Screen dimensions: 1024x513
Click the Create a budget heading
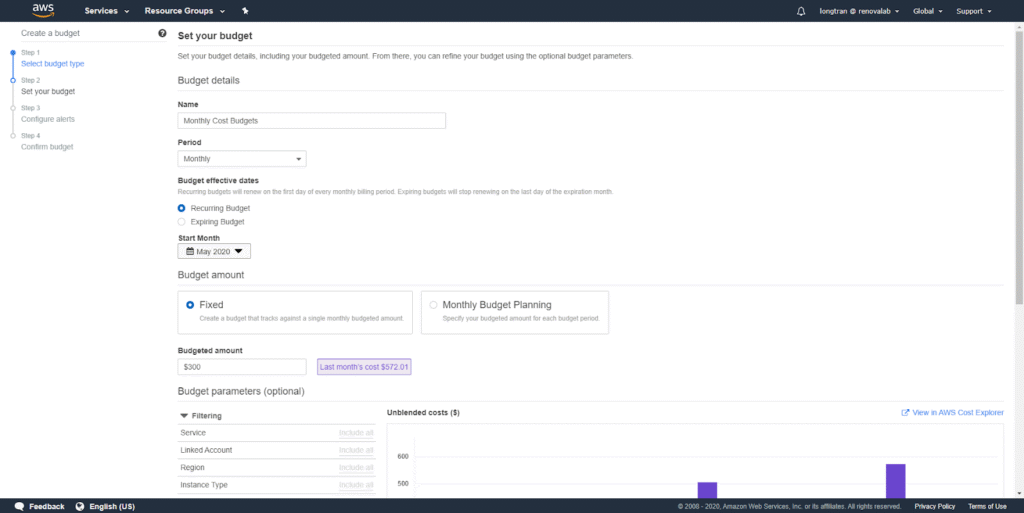50,33
